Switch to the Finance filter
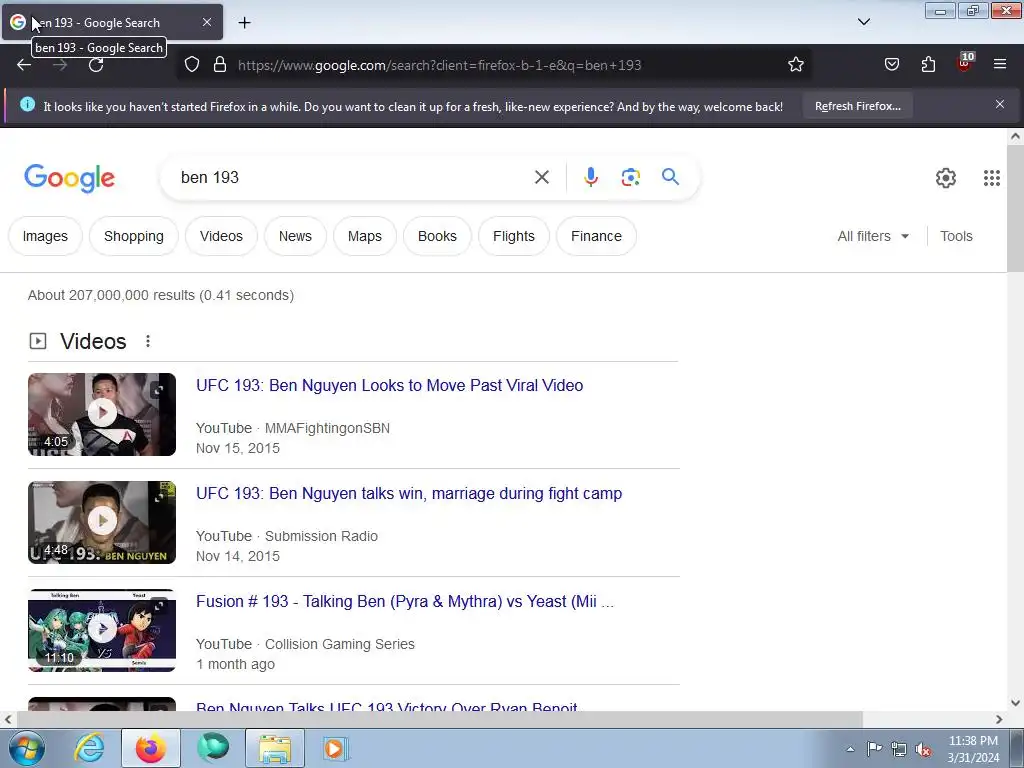The width and height of the screenshot is (1024, 768). point(596,236)
